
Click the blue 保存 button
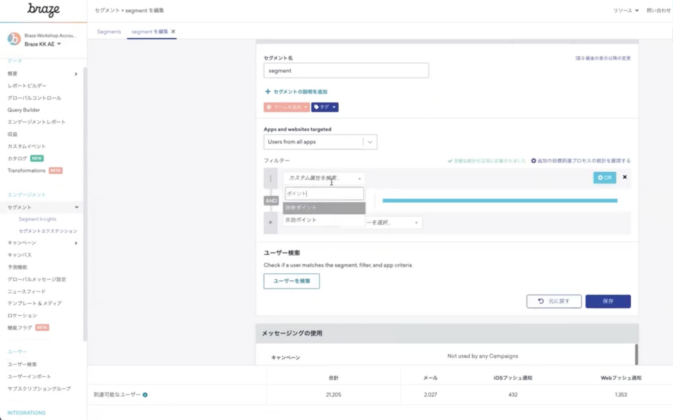(x=608, y=301)
